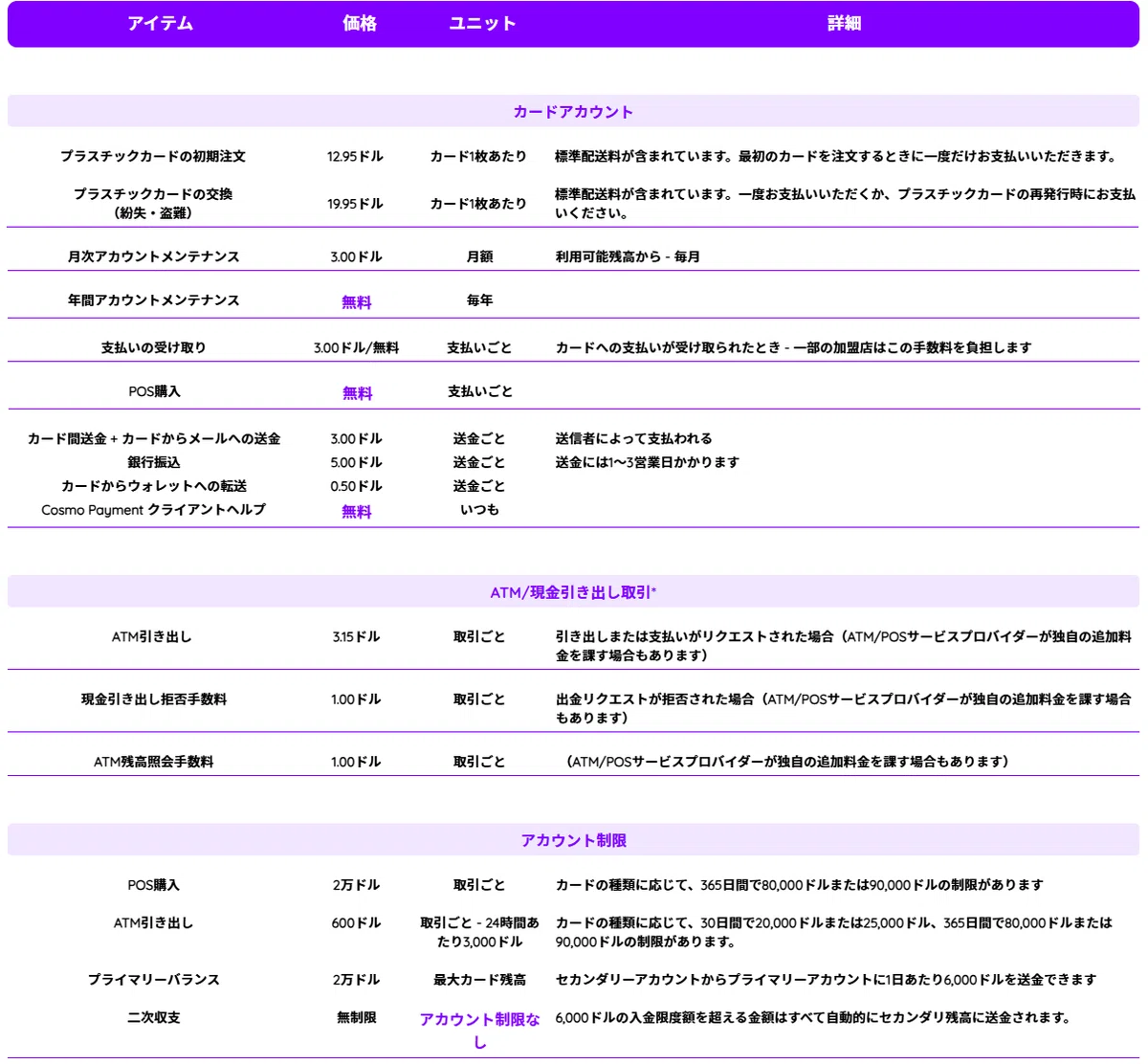Screen dimensions: 1148x1064
Task: Click the ユニット column header
Action: click(x=482, y=24)
